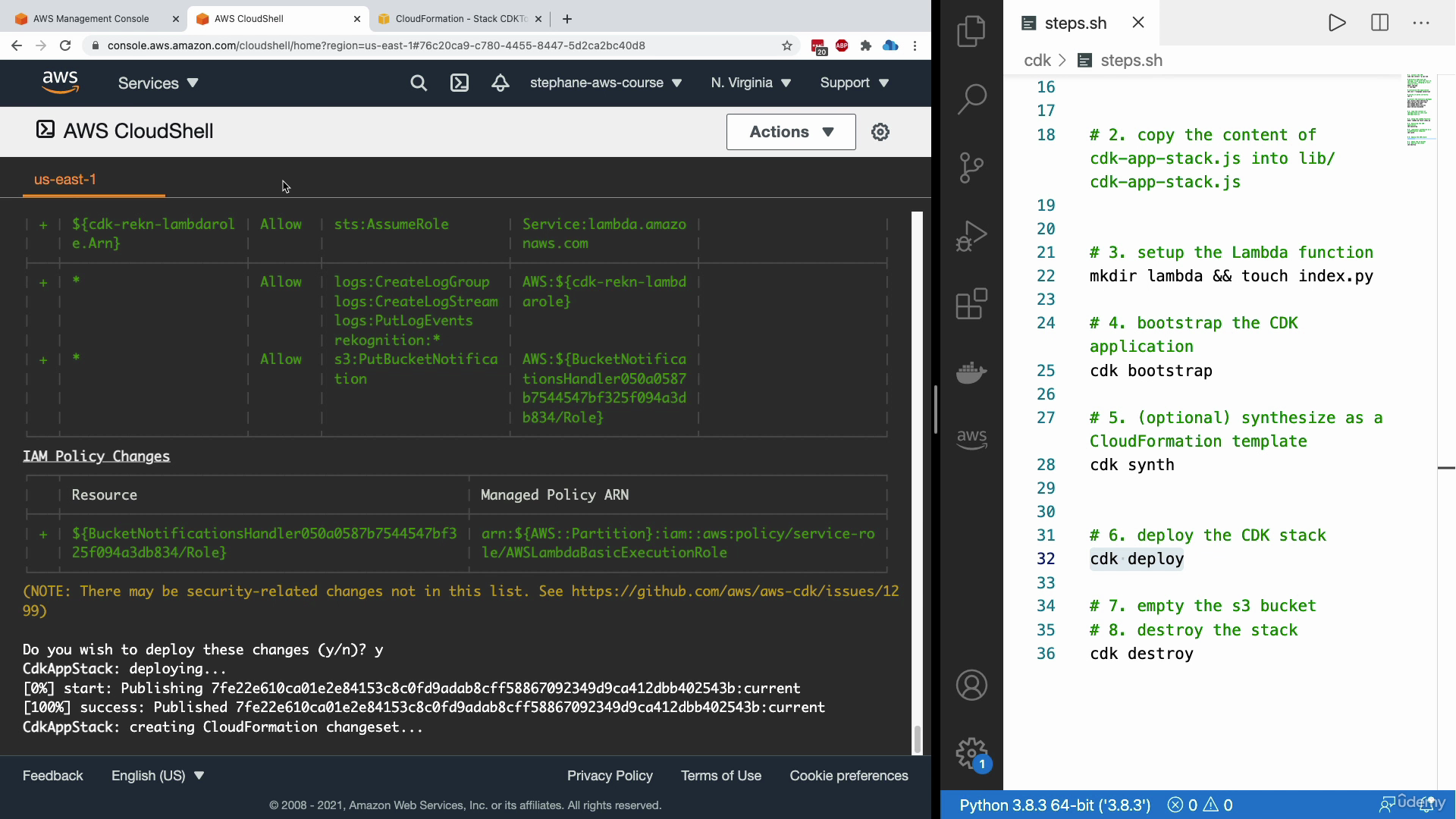
Task: Launch CloudShell from AWS nav bar
Action: point(460,83)
